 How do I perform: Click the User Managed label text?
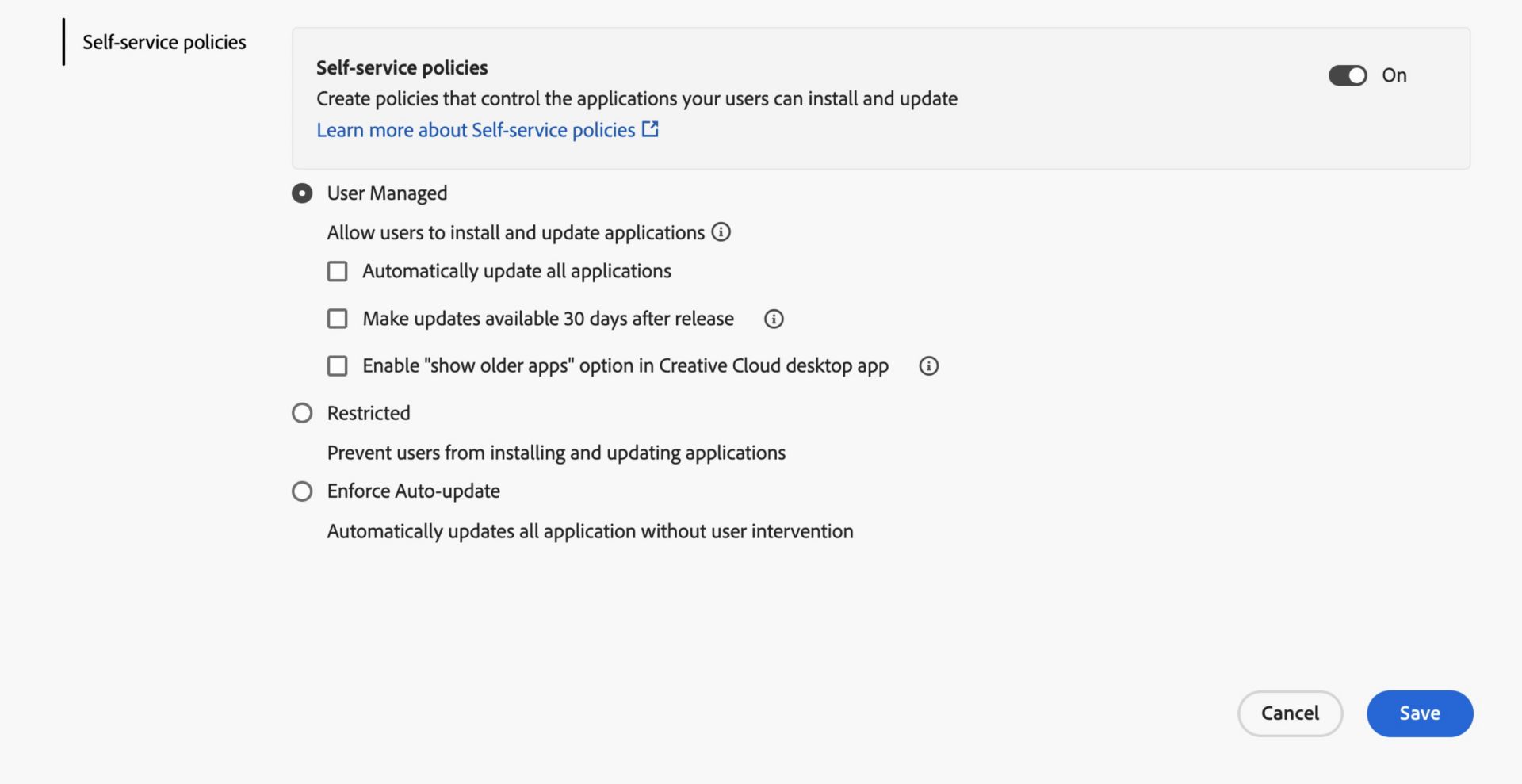click(x=387, y=193)
